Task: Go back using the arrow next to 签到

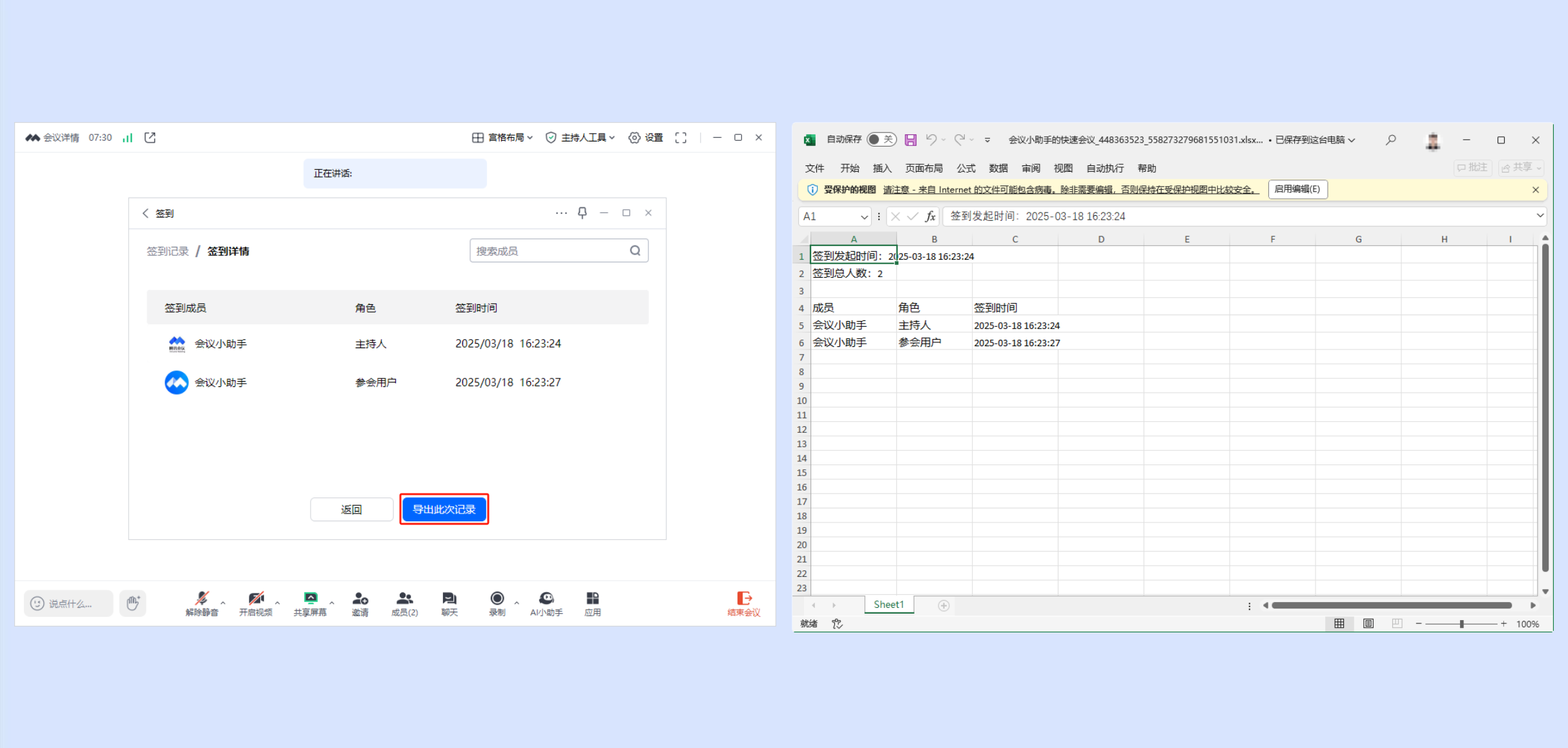Action: pyautogui.click(x=145, y=213)
